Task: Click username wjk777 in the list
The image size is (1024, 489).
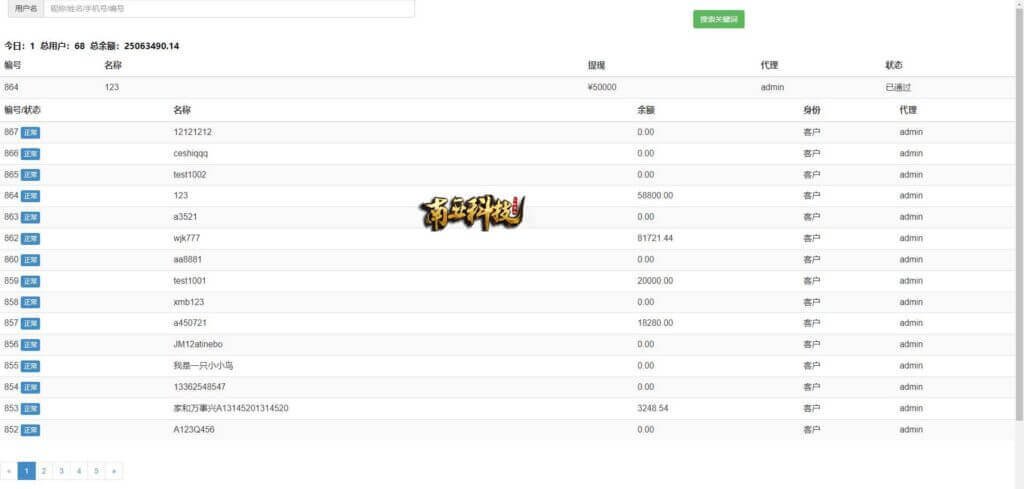Action: (x=188, y=238)
